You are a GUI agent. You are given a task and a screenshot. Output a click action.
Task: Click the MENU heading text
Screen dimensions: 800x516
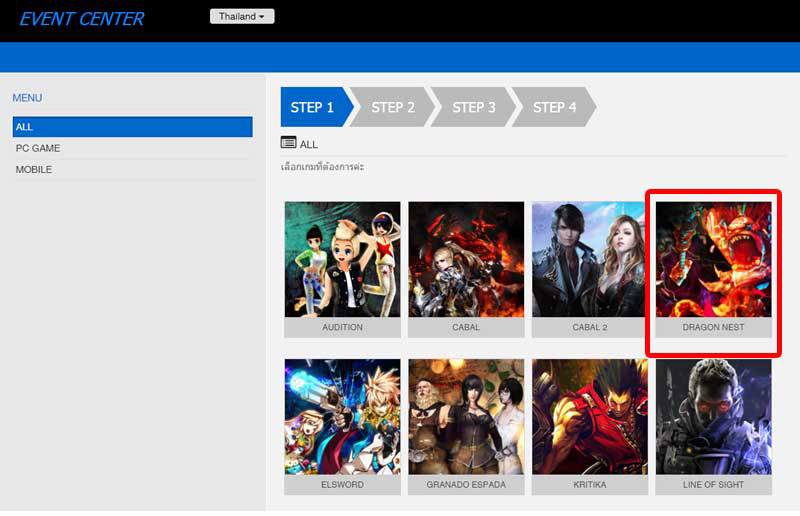27,97
